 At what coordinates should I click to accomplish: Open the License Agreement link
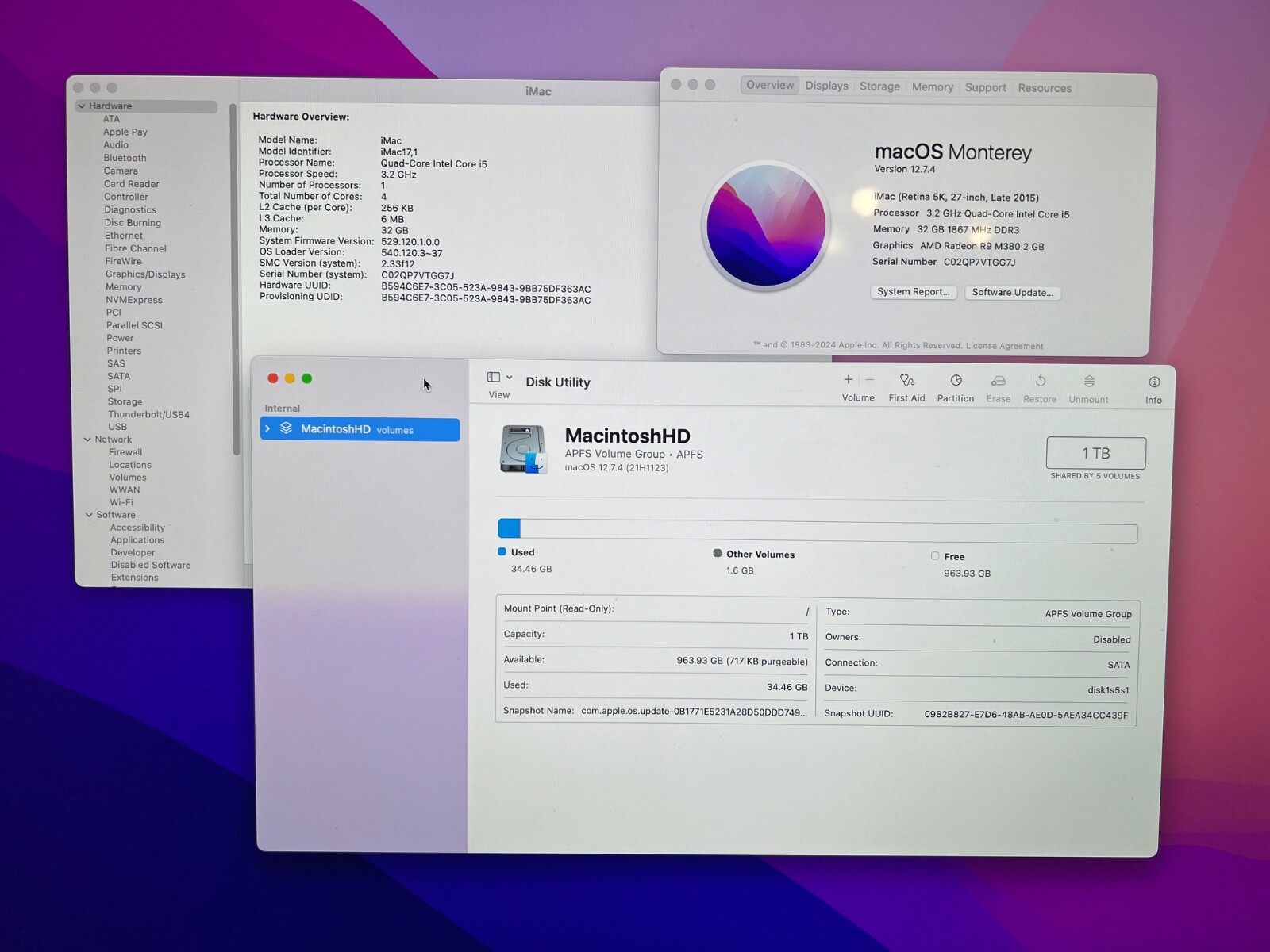click(x=1005, y=346)
